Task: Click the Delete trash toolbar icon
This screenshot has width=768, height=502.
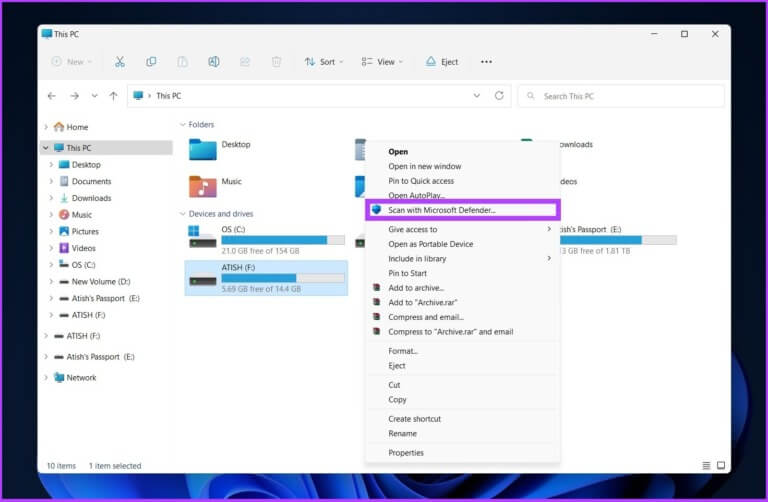Action: tap(276, 62)
